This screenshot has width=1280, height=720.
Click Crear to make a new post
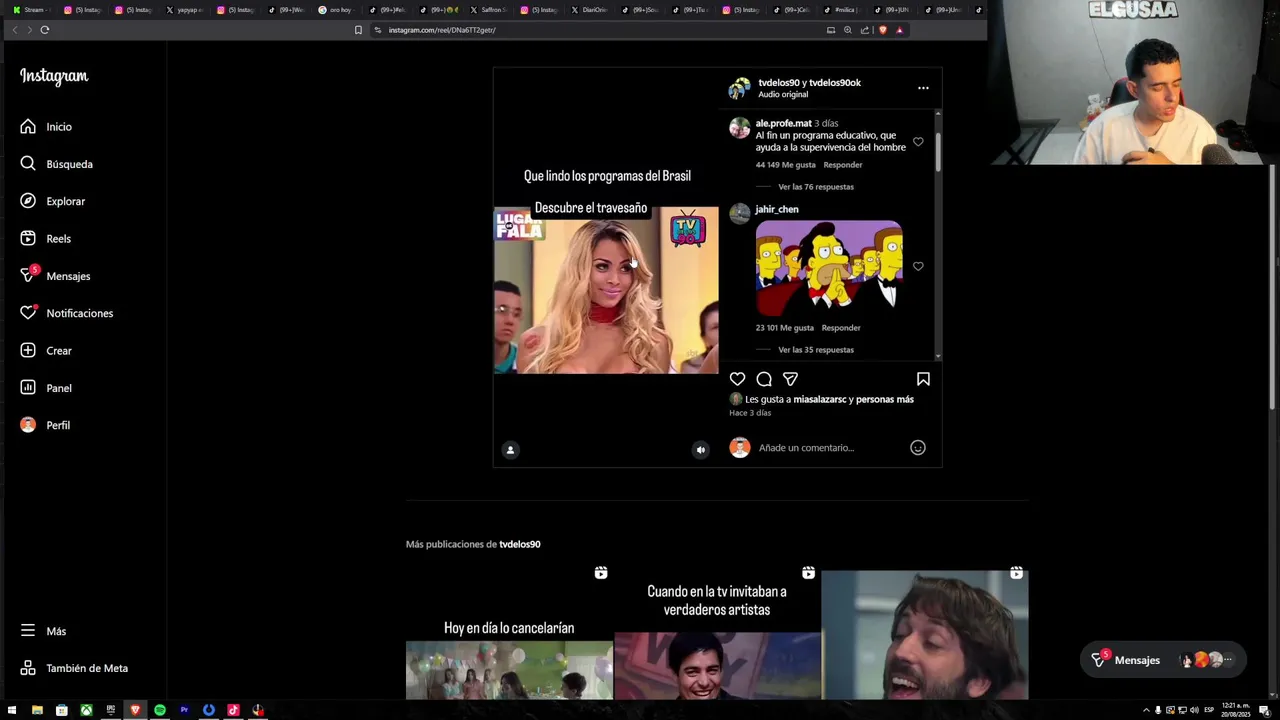click(x=46, y=351)
